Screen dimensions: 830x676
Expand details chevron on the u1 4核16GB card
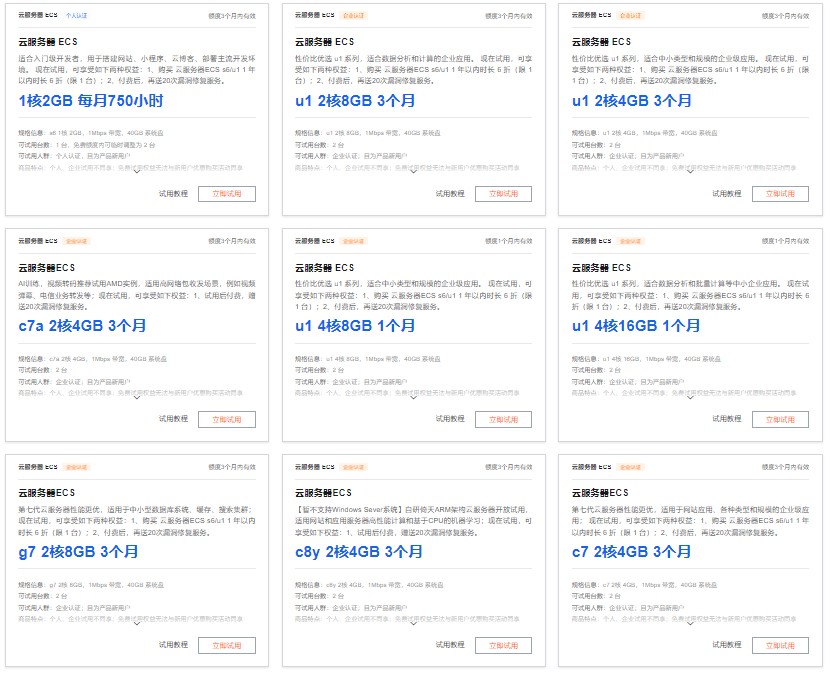(x=690, y=397)
